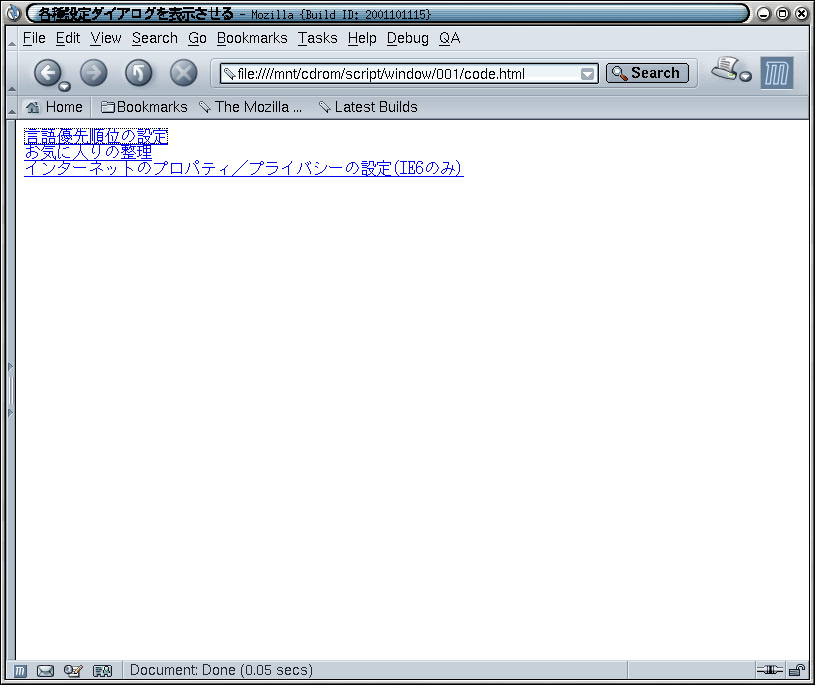The width and height of the screenshot is (815, 685).
Task: Open the Print button dropdown arrow
Action: click(x=746, y=78)
